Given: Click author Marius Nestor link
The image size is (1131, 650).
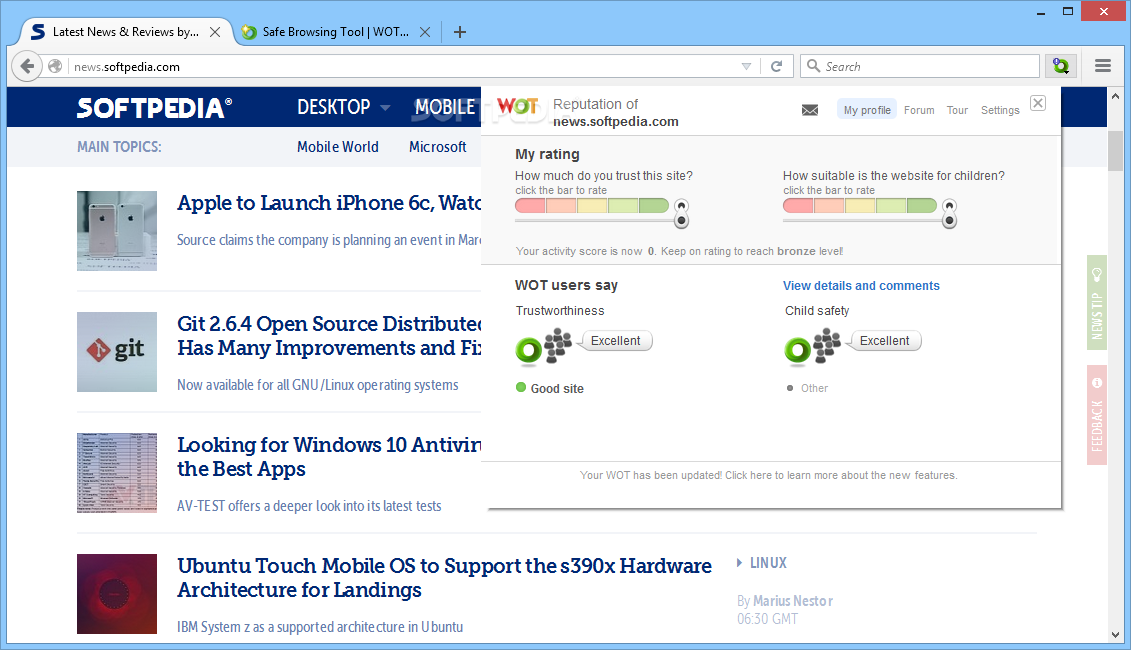Looking at the screenshot, I should point(793,601).
